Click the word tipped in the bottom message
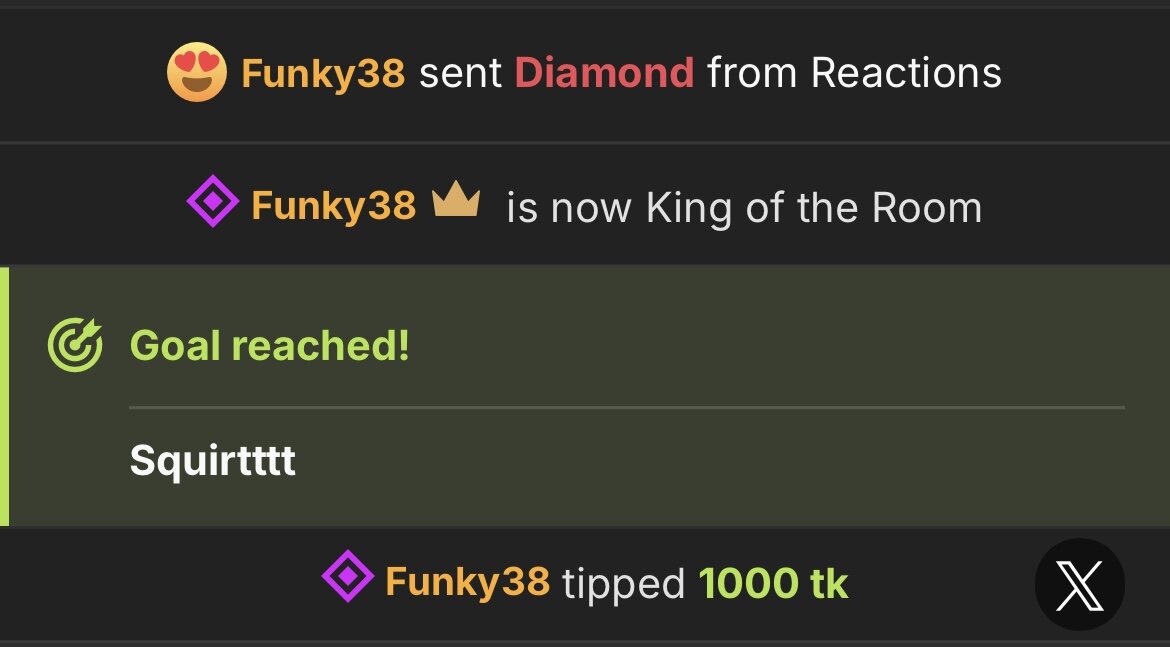Image resolution: width=1170 pixels, height=647 pixels. [x=623, y=583]
